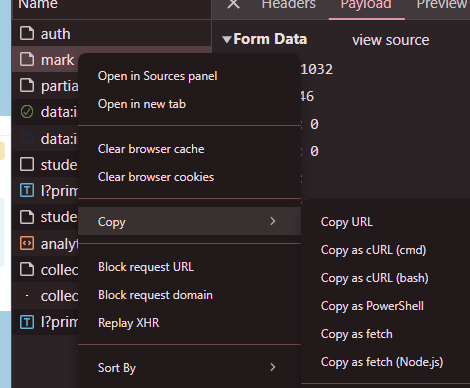Click the orange script icon beside analyt

[x=27, y=243]
